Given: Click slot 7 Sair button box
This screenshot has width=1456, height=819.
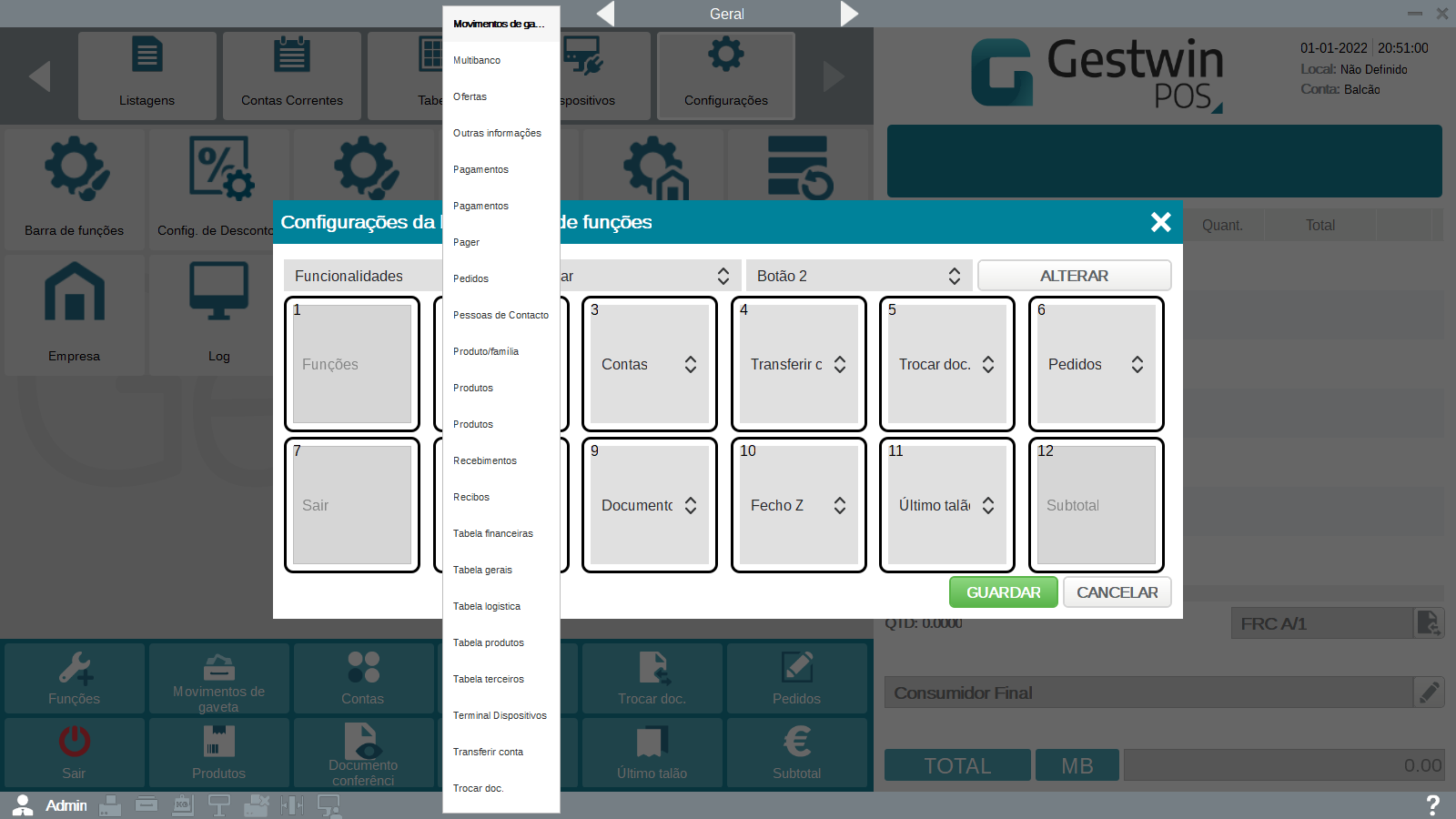Looking at the screenshot, I should pos(352,505).
